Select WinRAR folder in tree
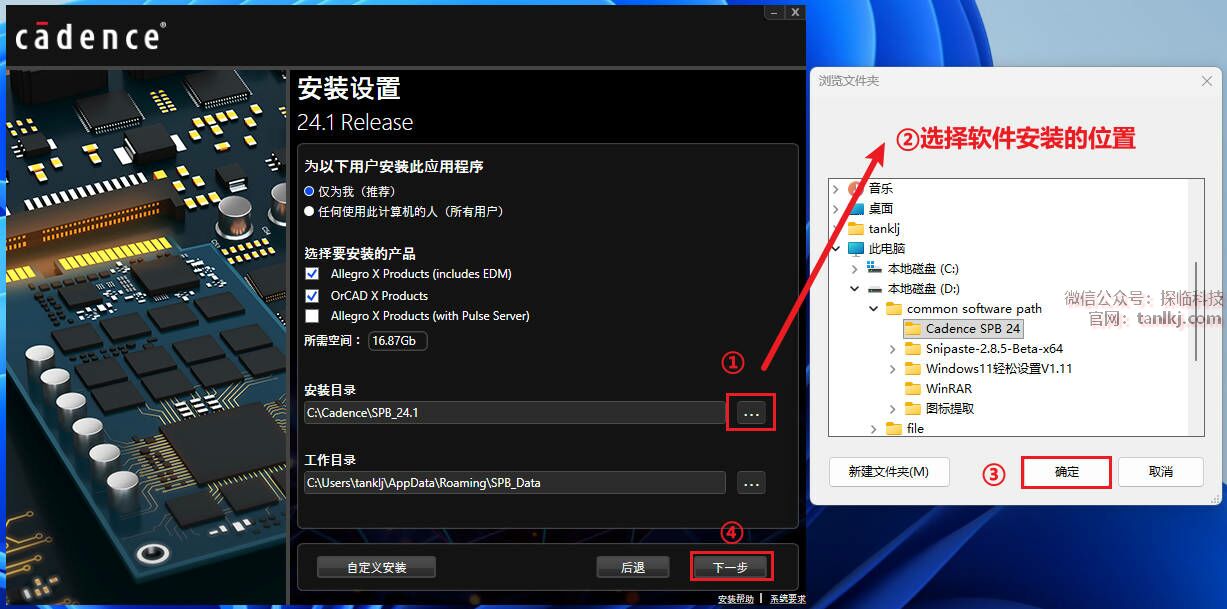This screenshot has height=609, width=1227. tap(949, 388)
